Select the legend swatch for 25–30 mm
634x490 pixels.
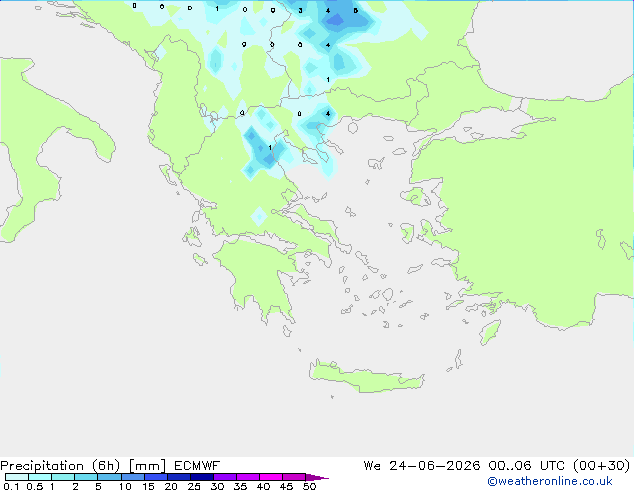[x=201, y=477]
